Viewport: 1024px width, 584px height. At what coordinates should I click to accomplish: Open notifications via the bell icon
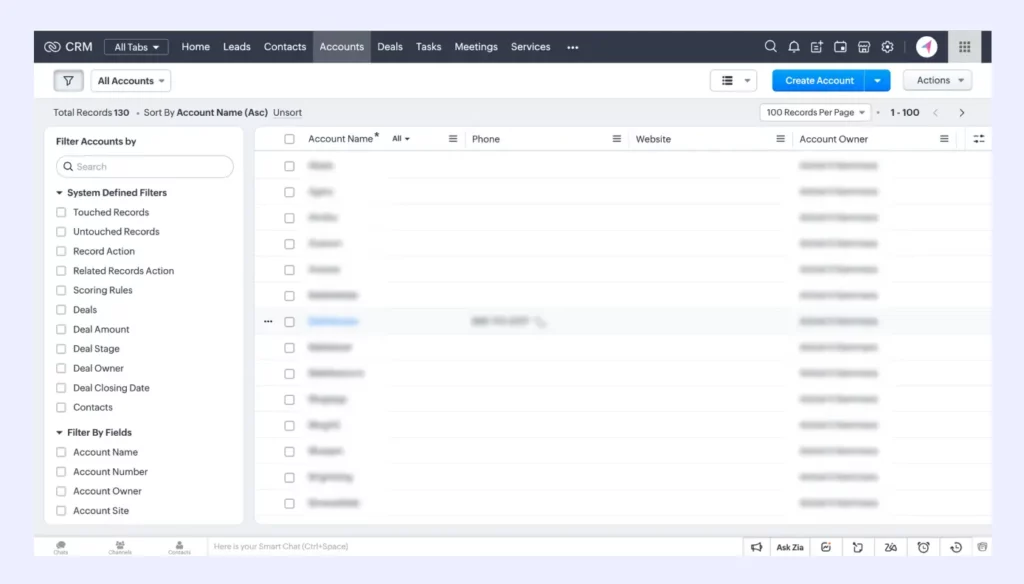point(794,46)
